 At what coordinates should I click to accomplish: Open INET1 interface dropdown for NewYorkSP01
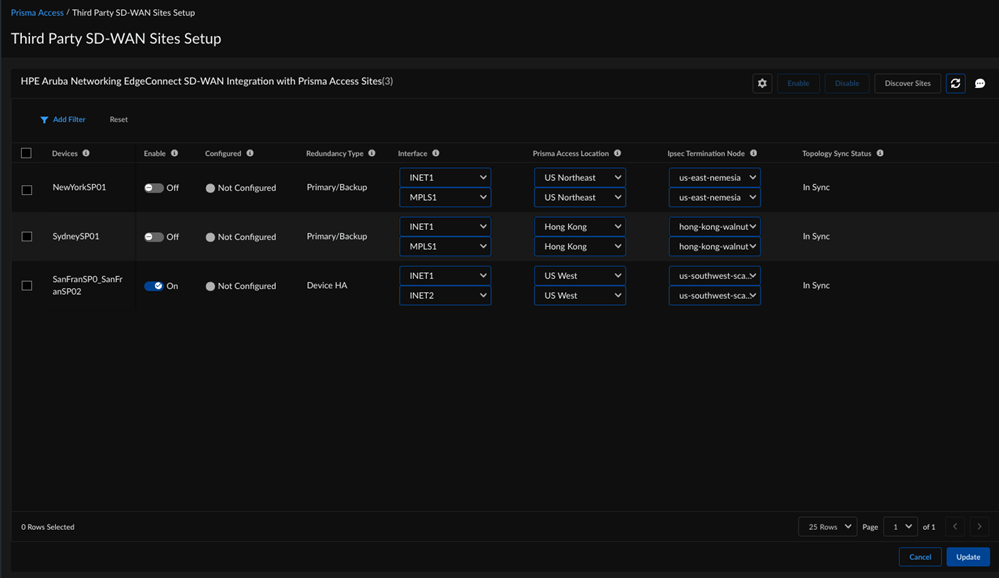coord(444,178)
